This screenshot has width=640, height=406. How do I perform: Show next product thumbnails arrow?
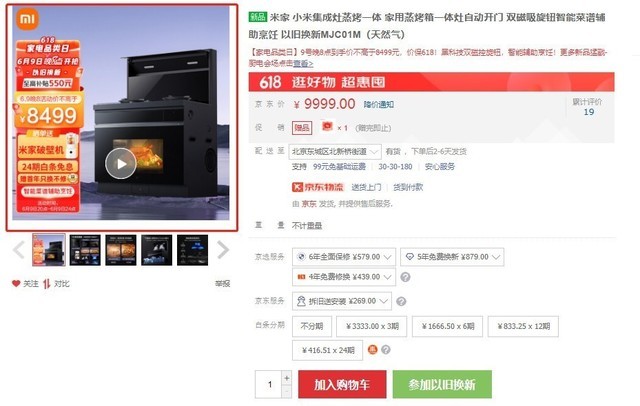(x=223, y=250)
